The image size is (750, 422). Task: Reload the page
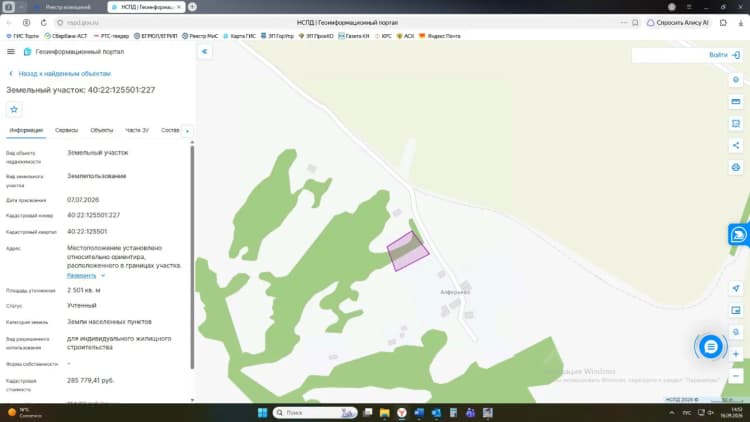[x=44, y=22]
